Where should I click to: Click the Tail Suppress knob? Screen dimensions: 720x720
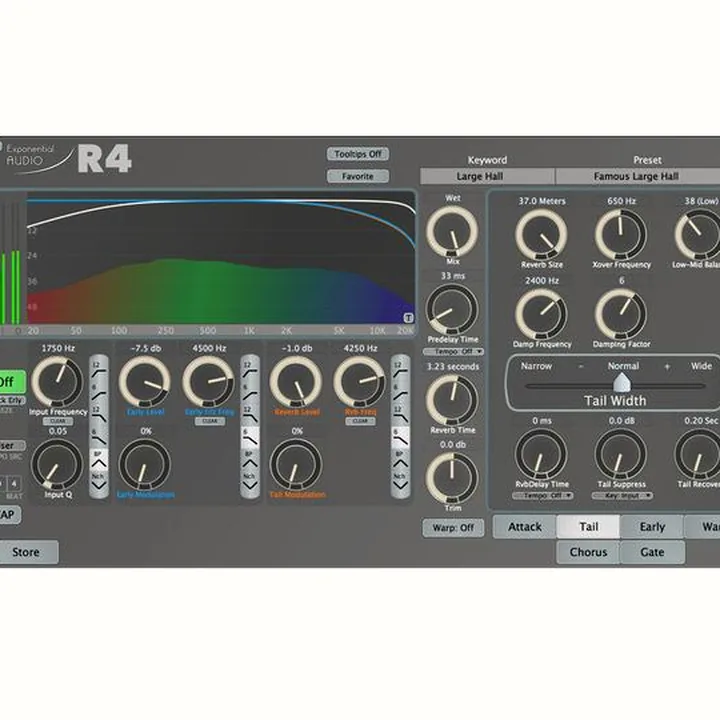point(621,455)
